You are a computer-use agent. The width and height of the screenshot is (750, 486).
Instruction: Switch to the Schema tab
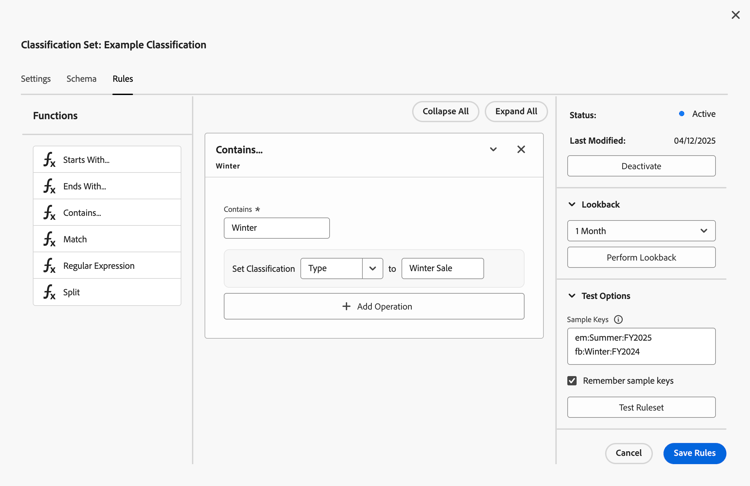point(82,79)
